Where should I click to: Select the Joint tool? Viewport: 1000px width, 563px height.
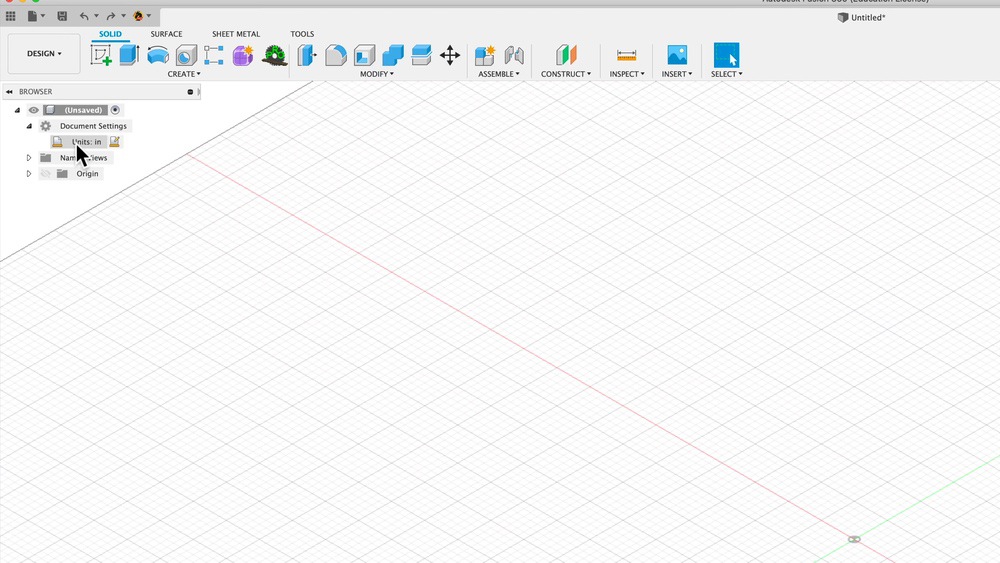click(514, 55)
